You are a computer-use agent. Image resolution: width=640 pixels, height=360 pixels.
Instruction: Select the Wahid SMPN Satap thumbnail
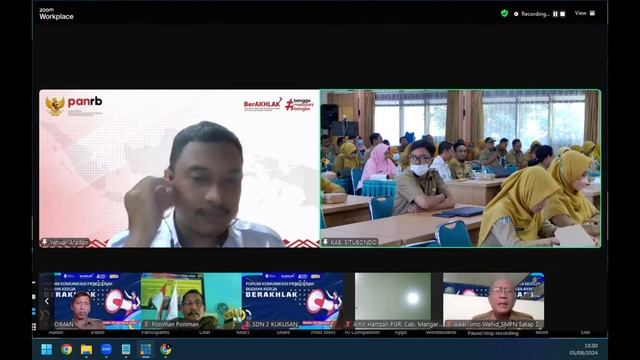493,301
